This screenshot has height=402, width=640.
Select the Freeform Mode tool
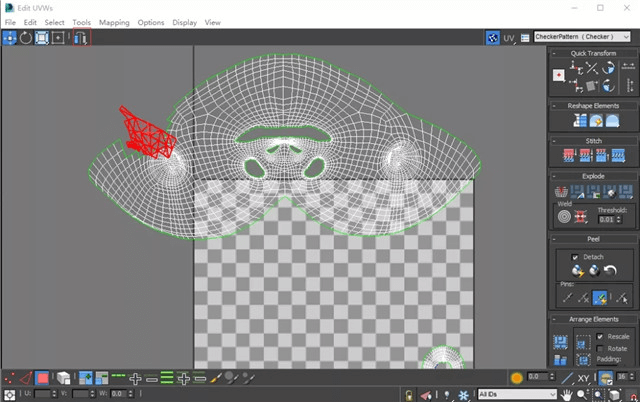[x=58, y=37]
